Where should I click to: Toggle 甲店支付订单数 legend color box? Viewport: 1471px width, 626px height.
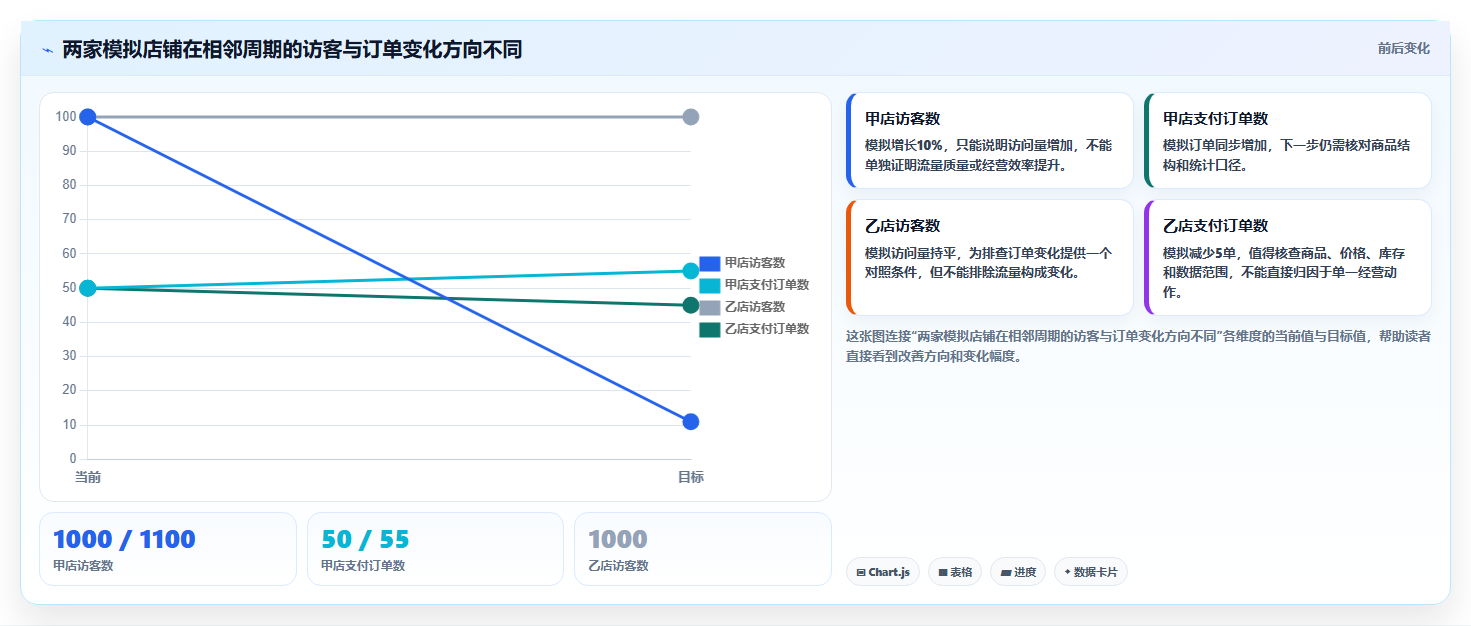click(x=709, y=285)
